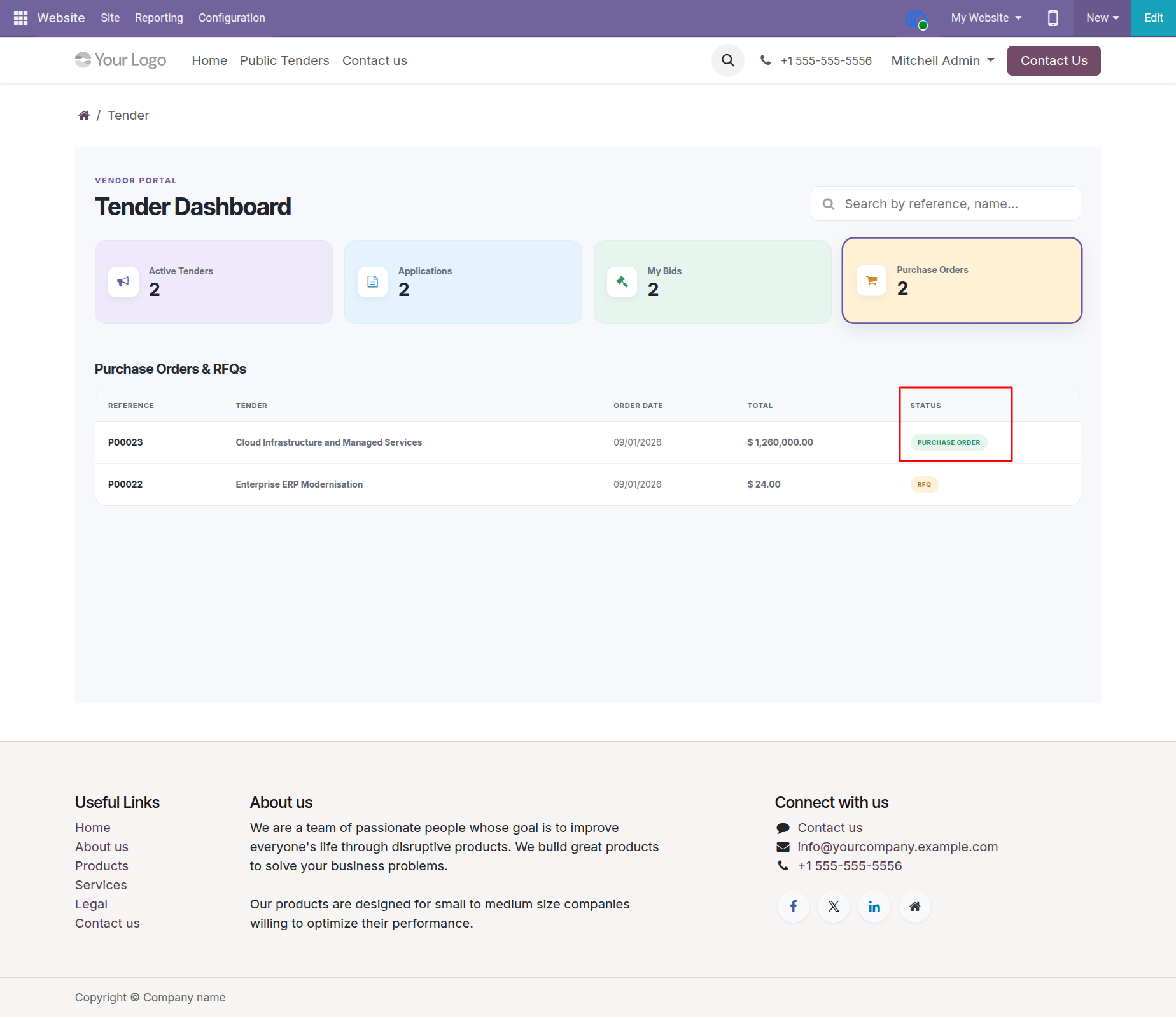Open the Legal link in footer
Viewport: 1176px width, 1018px height.
[x=91, y=904]
